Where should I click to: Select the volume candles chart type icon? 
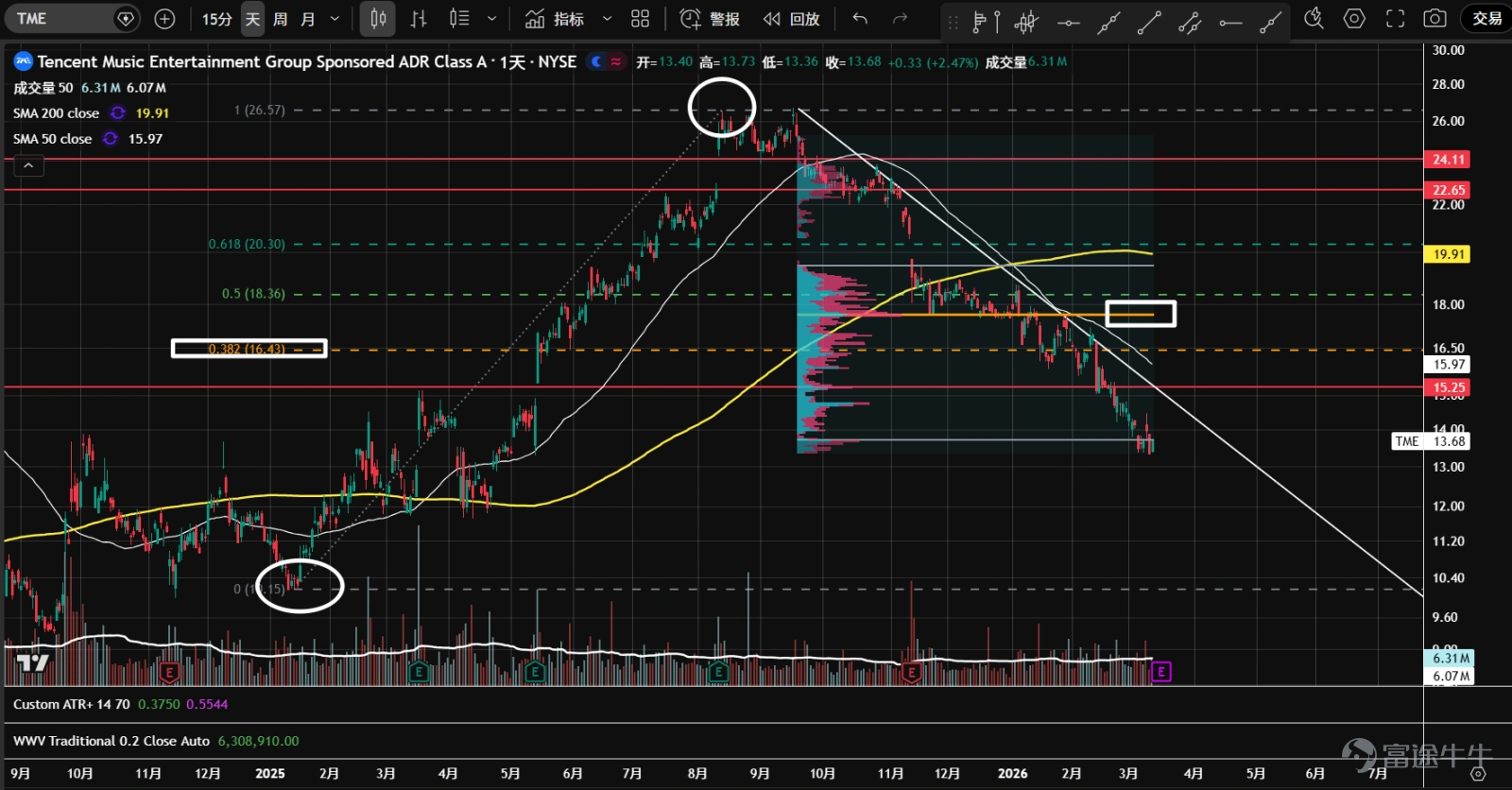(x=459, y=19)
